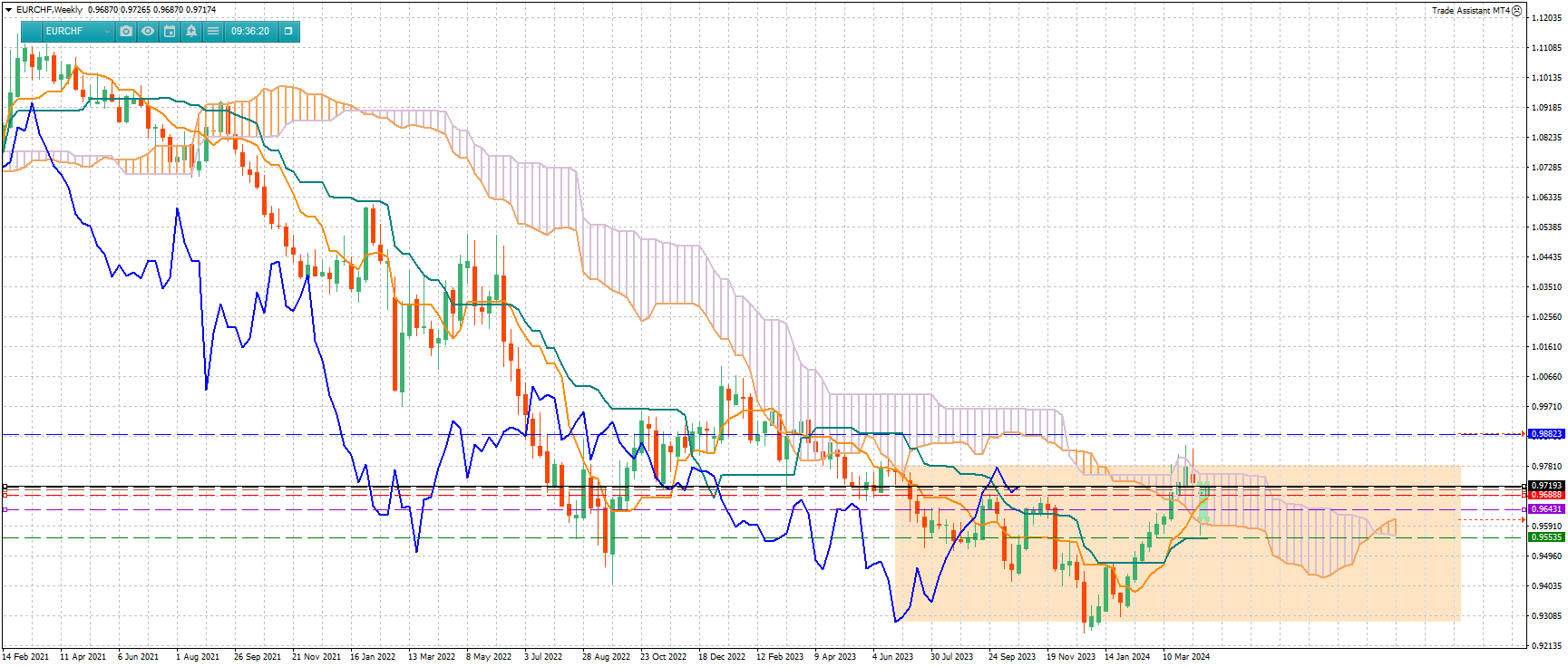Click the 4 Jun 2023 date label
The width and height of the screenshot is (1568, 667).
[x=892, y=657]
